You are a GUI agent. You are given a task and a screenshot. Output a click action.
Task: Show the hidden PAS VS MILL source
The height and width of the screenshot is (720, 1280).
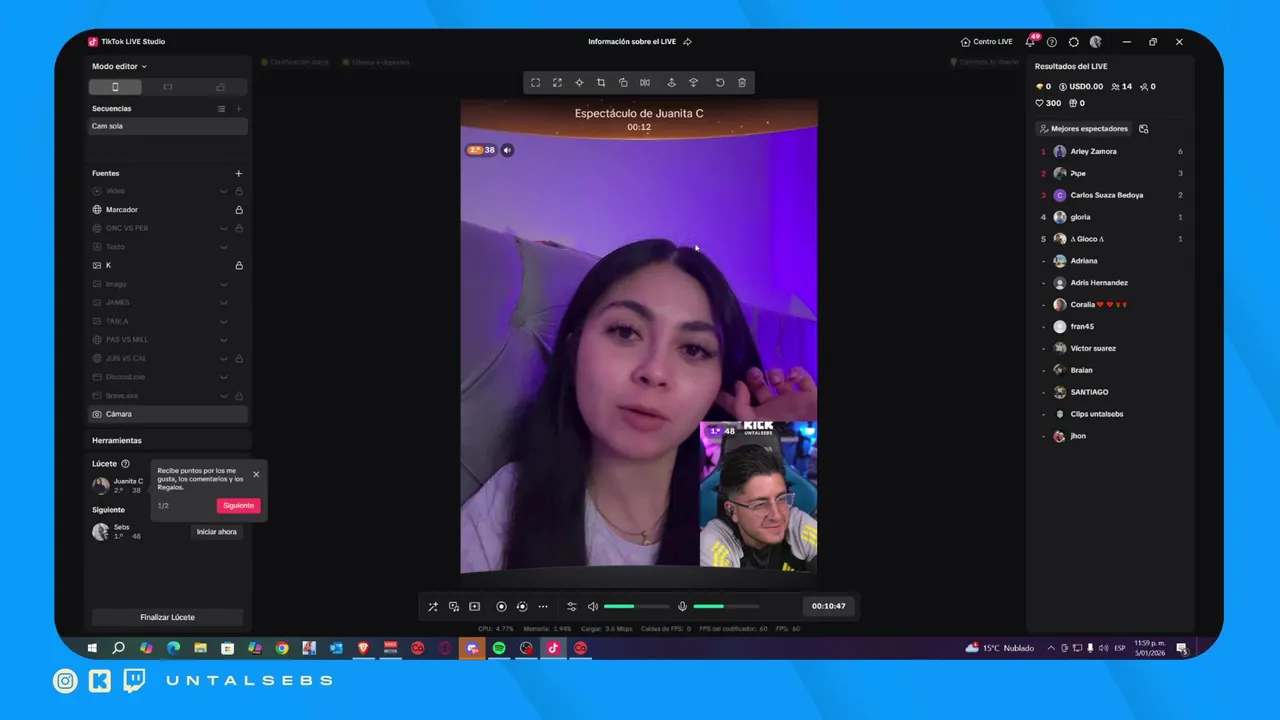[x=224, y=339]
